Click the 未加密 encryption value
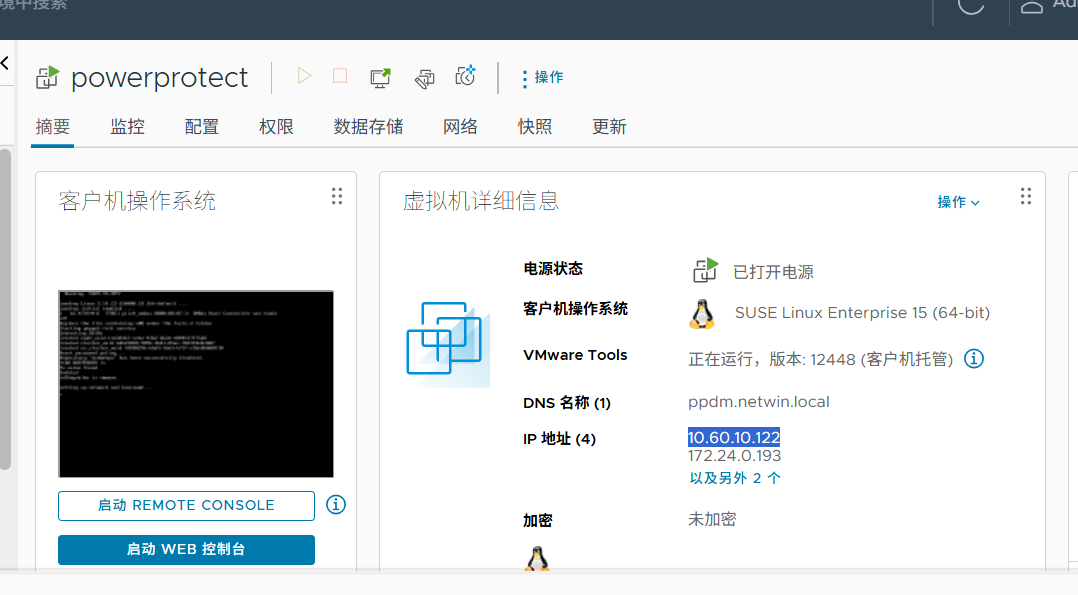 tap(712, 519)
